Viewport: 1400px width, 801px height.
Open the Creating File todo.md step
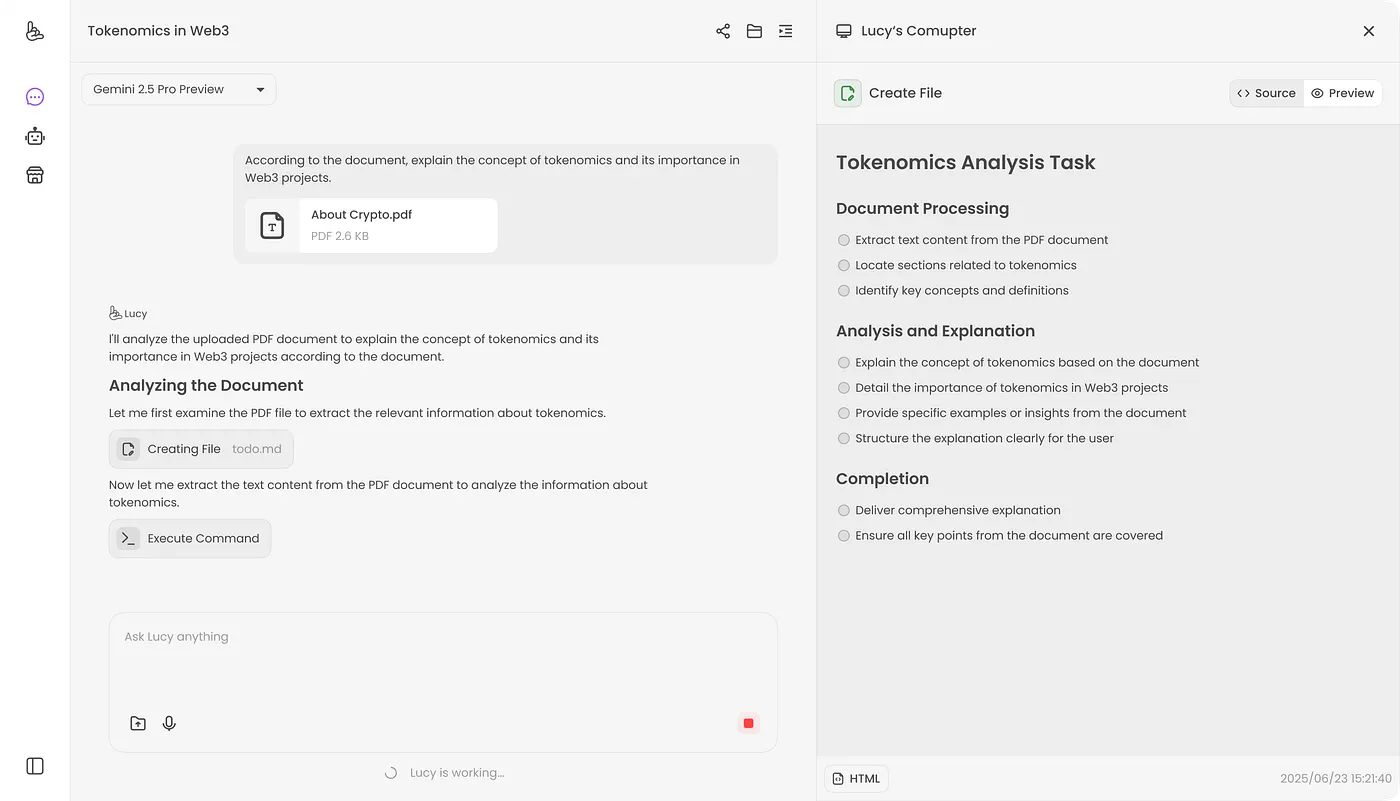[201, 449]
